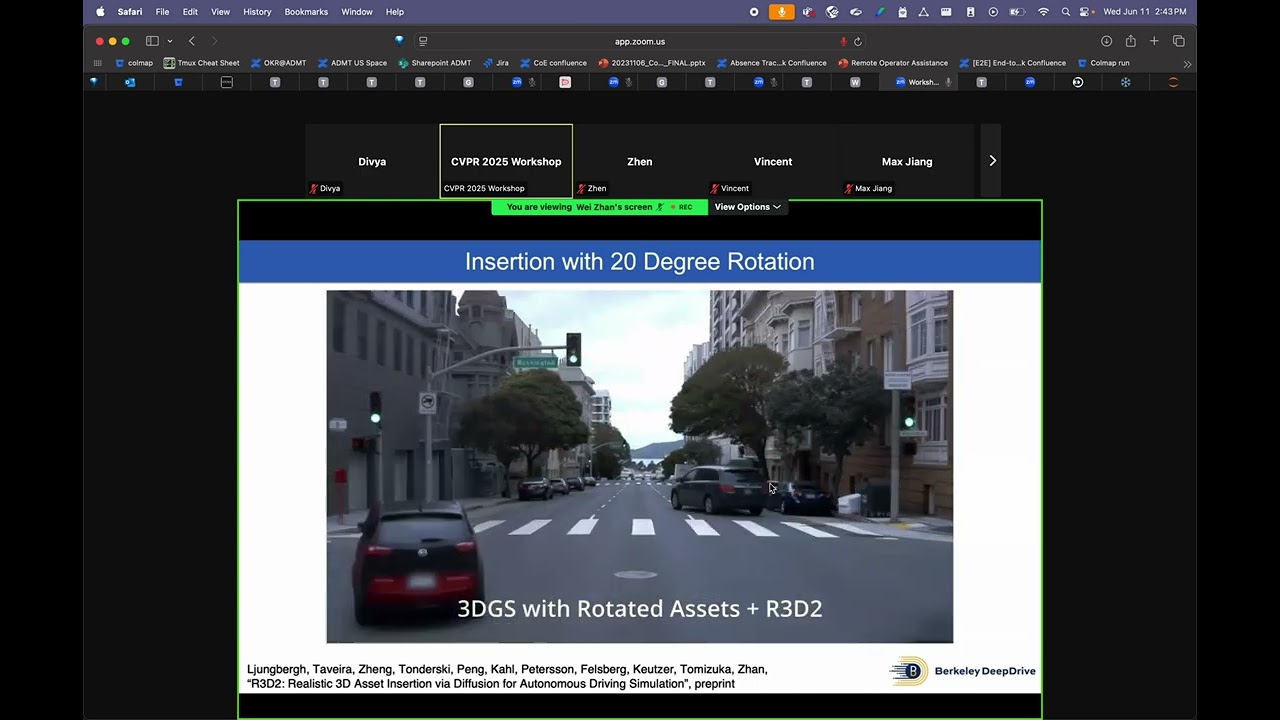Open the ADMT US Space bookmark
1280x720 pixels.
click(352, 63)
